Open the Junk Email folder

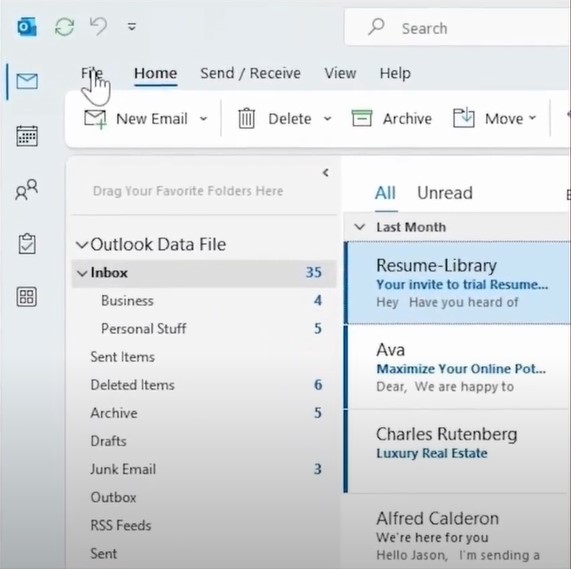[204, 469]
